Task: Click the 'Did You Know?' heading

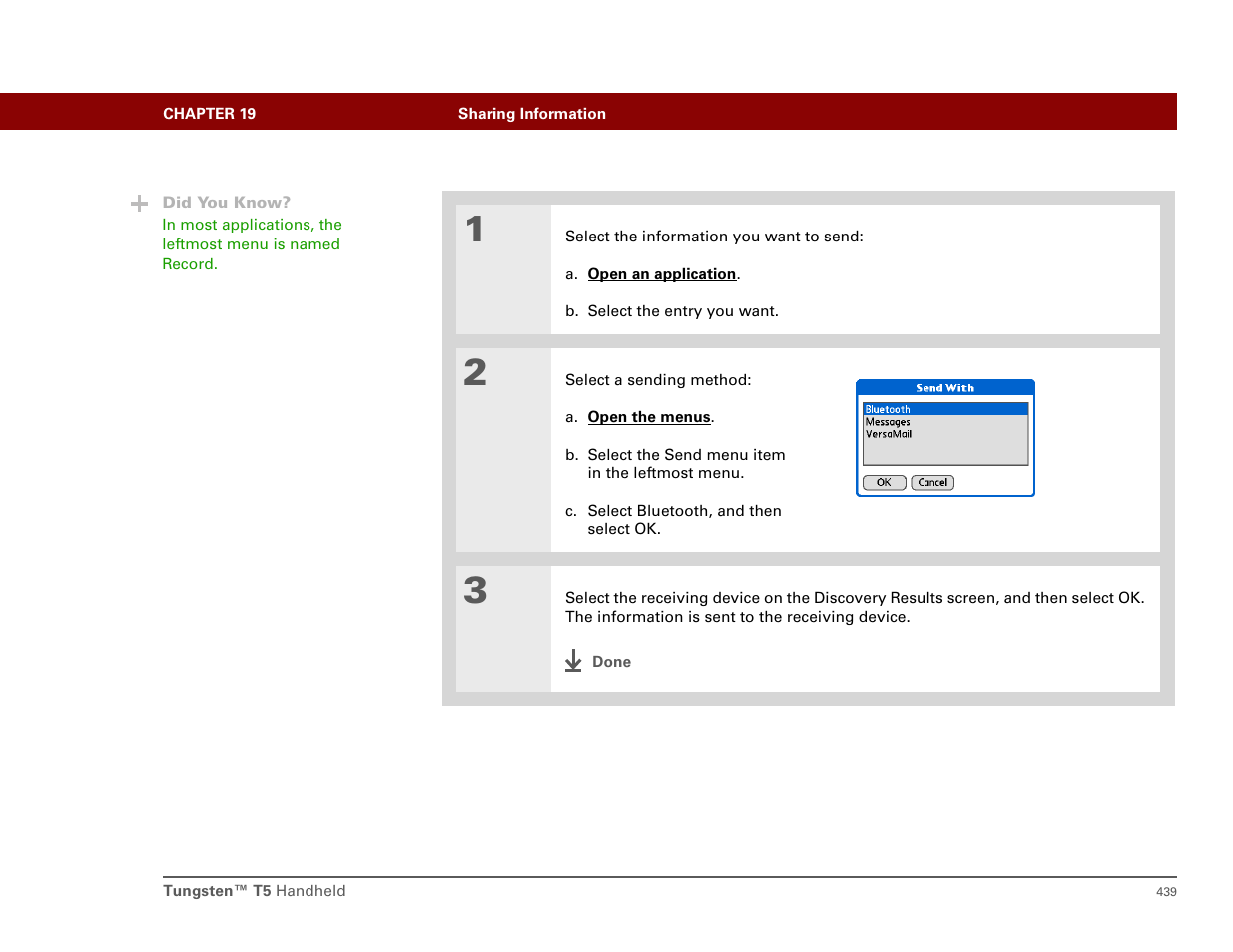Action: pos(227,203)
